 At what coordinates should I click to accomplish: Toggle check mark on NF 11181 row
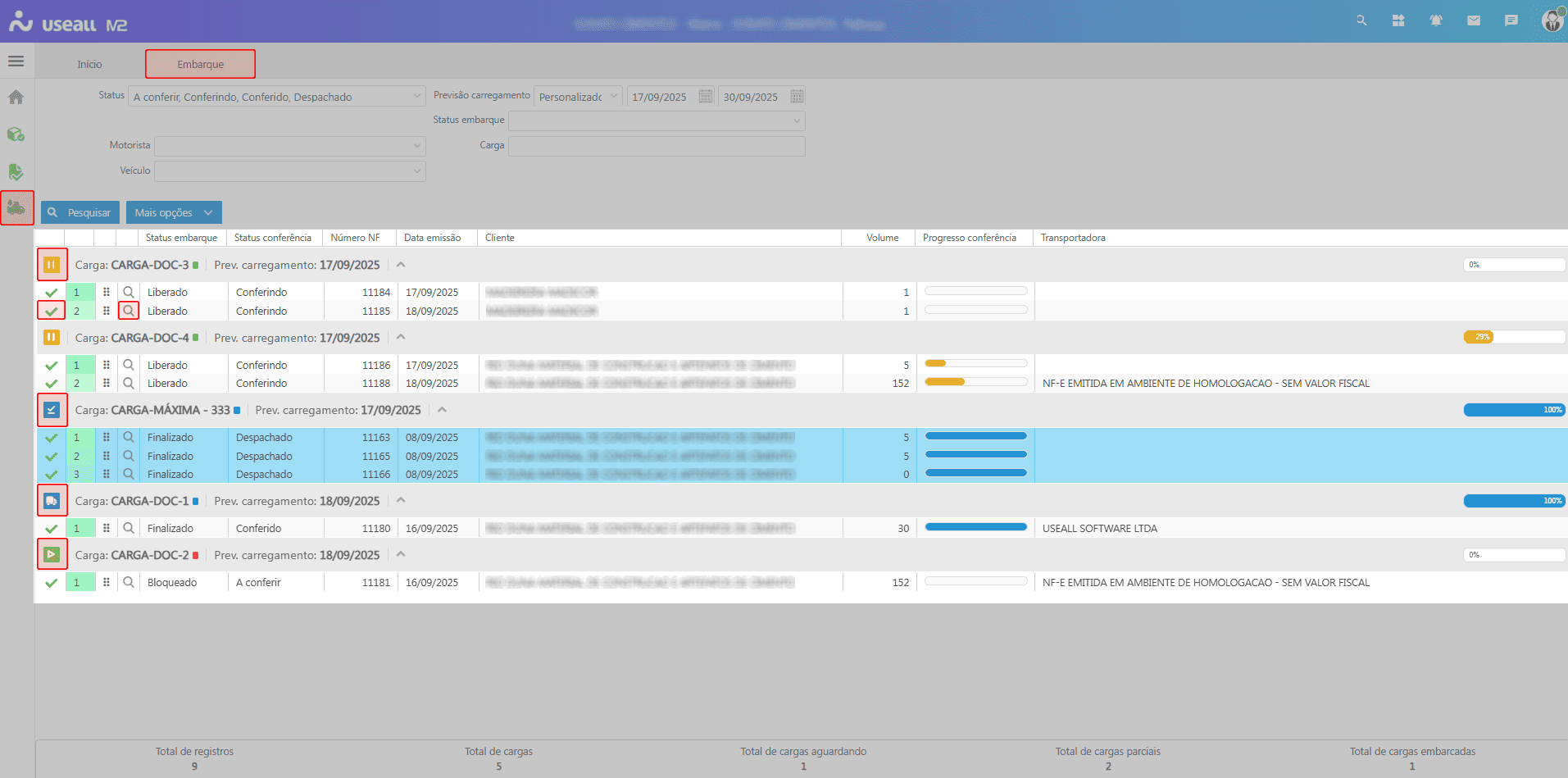pyautogui.click(x=52, y=583)
